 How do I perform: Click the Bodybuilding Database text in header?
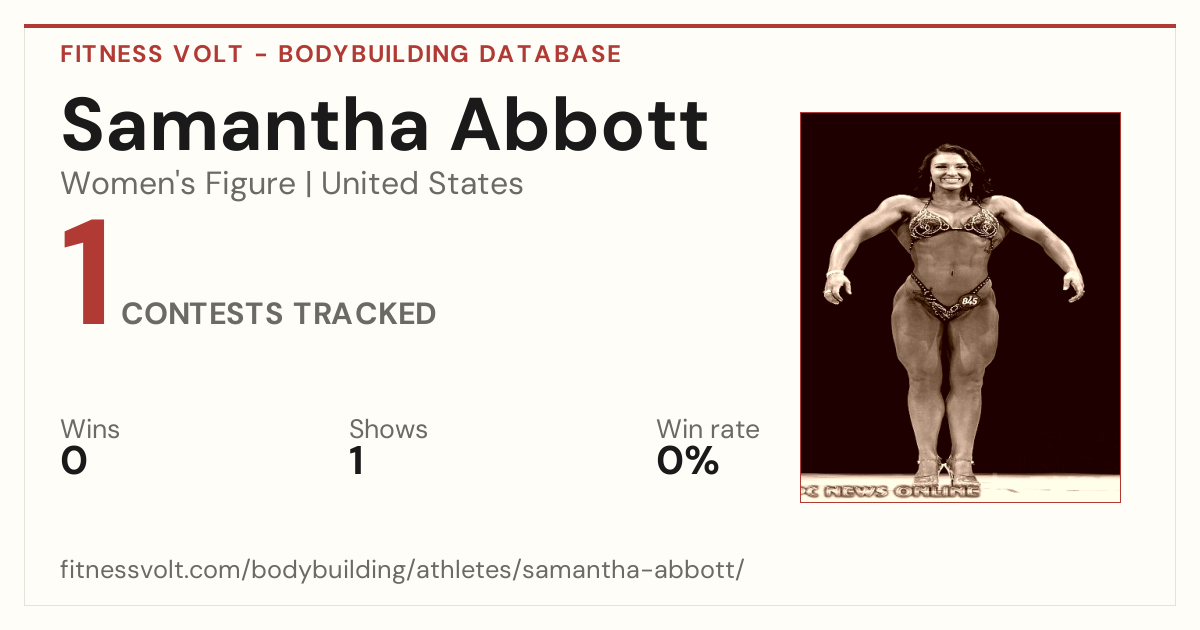(x=450, y=54)
